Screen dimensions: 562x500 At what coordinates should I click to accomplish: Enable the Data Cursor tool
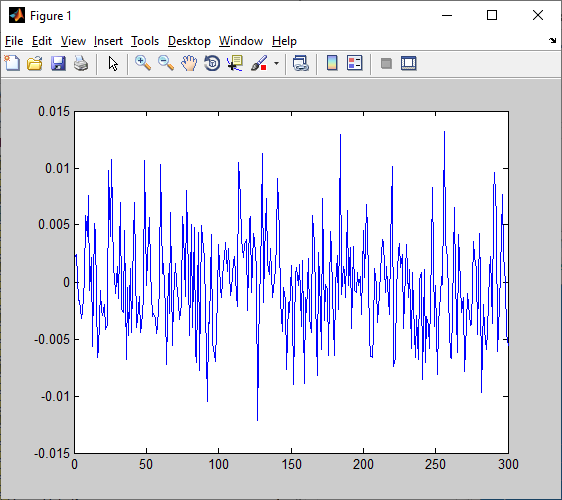tap(235, 63)
